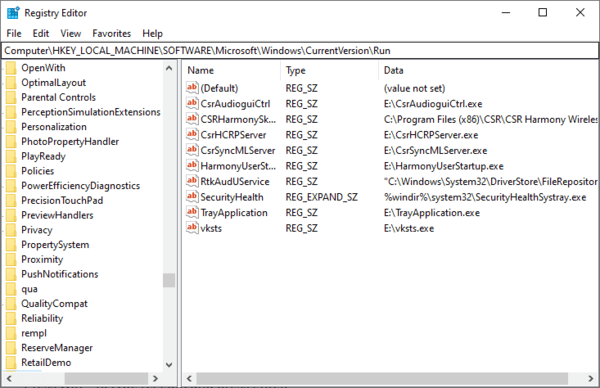Click the folder icon of Personalization key

point(11,127)
